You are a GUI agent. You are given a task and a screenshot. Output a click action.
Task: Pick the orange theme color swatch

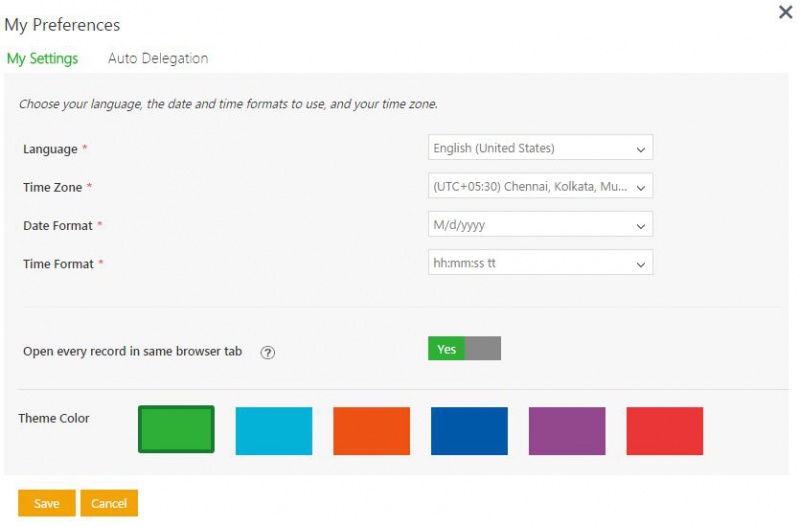pos(371,431)
